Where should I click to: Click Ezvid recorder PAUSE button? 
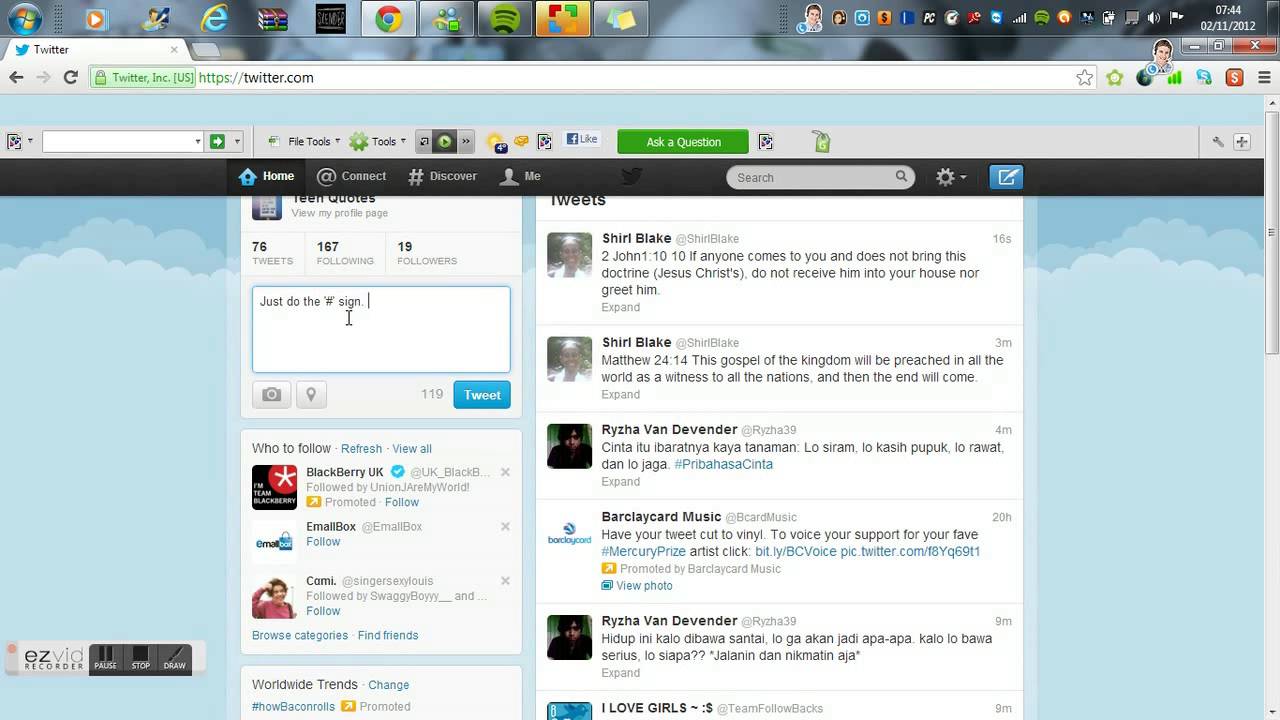point(105,658)
